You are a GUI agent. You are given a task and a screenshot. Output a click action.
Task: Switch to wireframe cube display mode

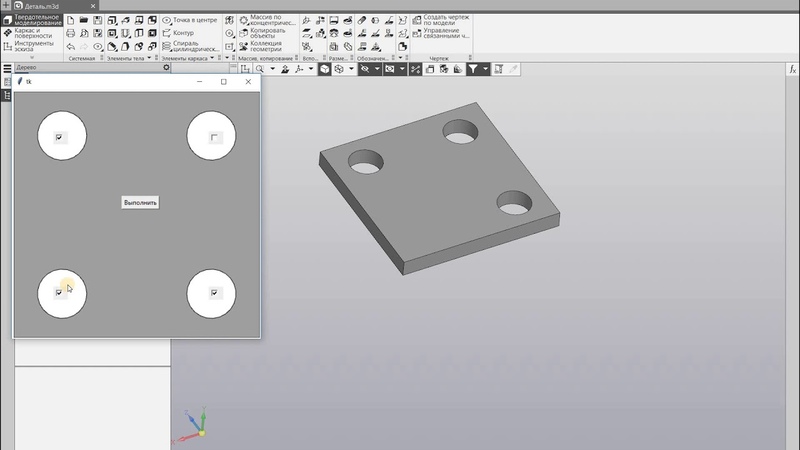pos(339,69)
